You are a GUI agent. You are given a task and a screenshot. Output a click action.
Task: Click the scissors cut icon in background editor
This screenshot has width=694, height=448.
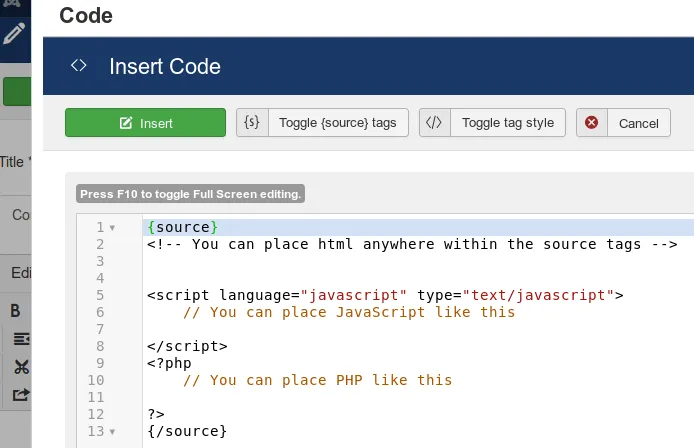[x=21, y=367]
